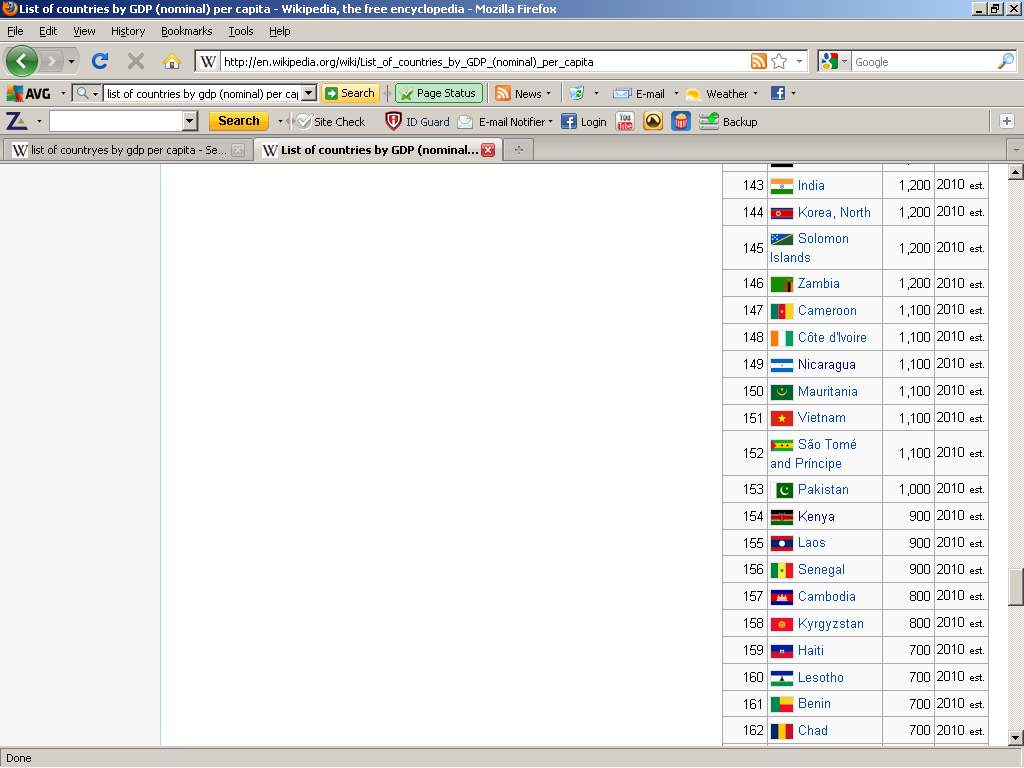The image size is (1024, 768).
Task: Click the RSS feed icon in address bar
Action: point(759,61)
